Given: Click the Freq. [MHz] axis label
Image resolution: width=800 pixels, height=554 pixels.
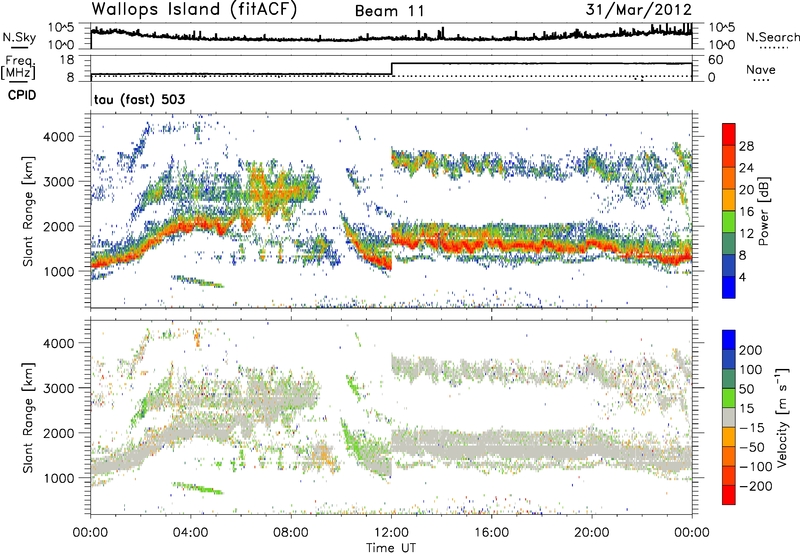Looking at the screenshot, I should pyautogui.click(x=19, y=67).
